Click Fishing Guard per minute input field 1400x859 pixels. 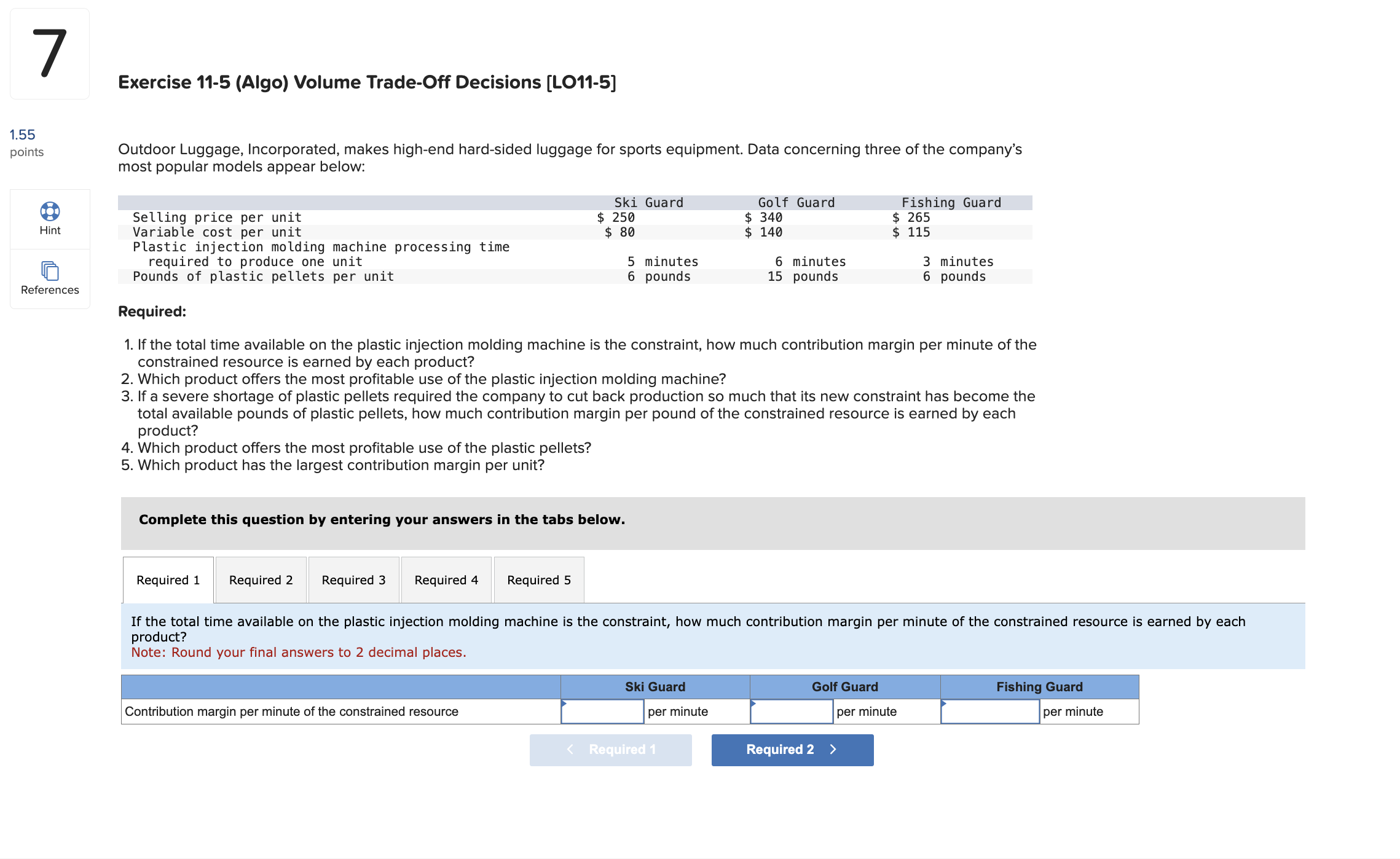(x=989, y=712)
